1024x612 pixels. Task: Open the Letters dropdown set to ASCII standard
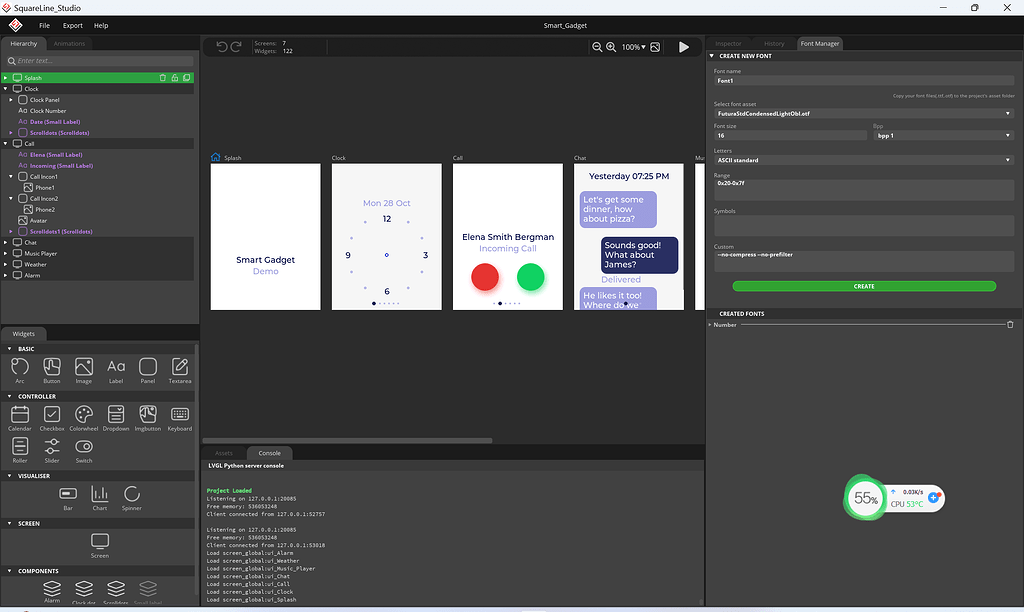point(864,160)
